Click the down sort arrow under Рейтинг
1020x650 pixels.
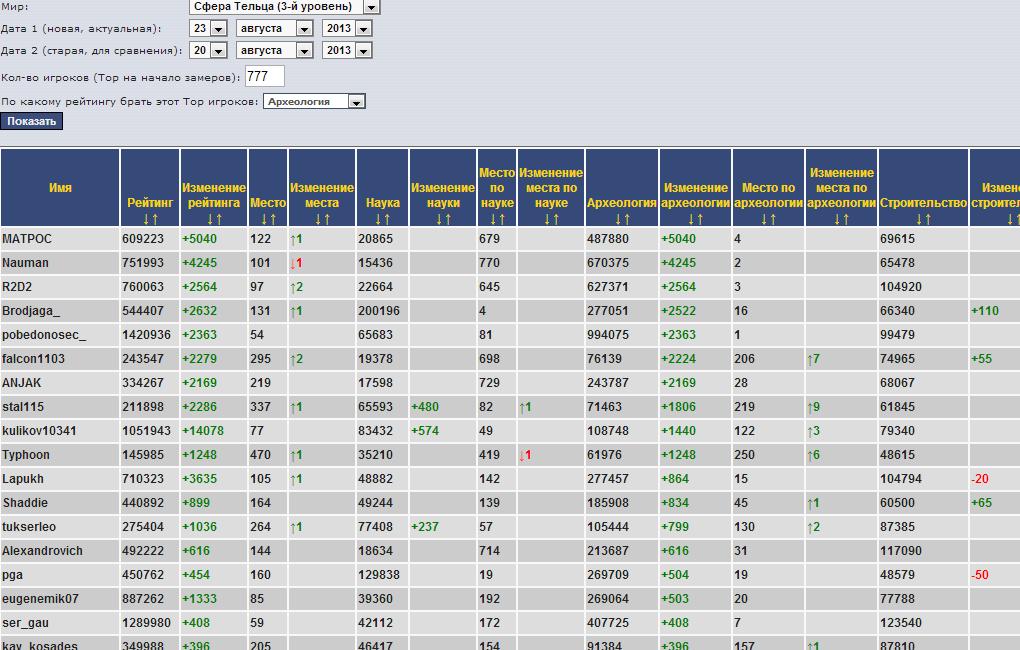click(x=145, y=219)
